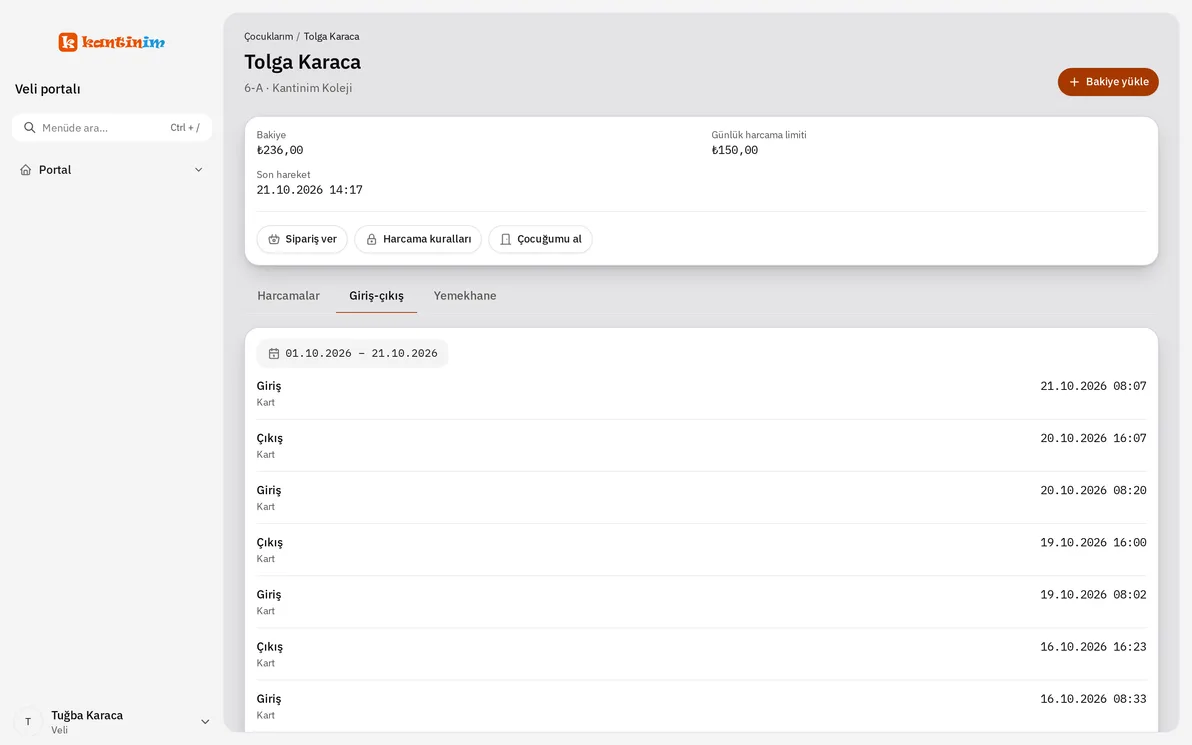
Task: Switch to the Harcamalar tab
Action: pyautogui.click(x=288, y=296)
